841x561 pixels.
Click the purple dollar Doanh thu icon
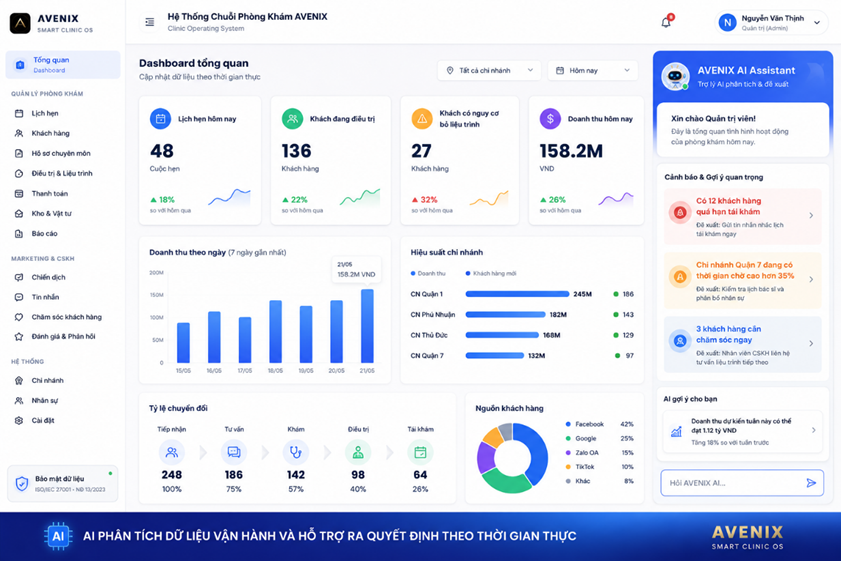550,119
